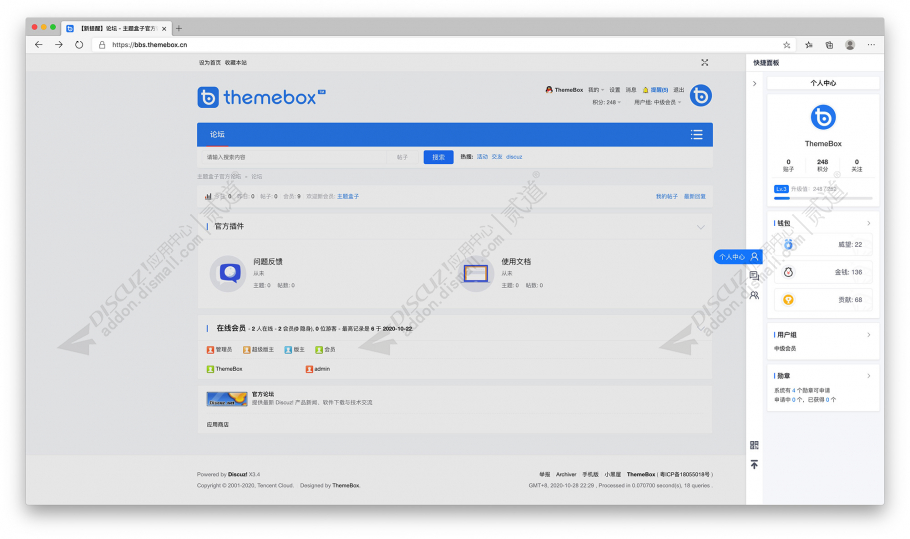Viewport: 910px width, 539px height.
Task: Click the 设置 menu item
Action: pyautogui.click(x=615, y=90)
